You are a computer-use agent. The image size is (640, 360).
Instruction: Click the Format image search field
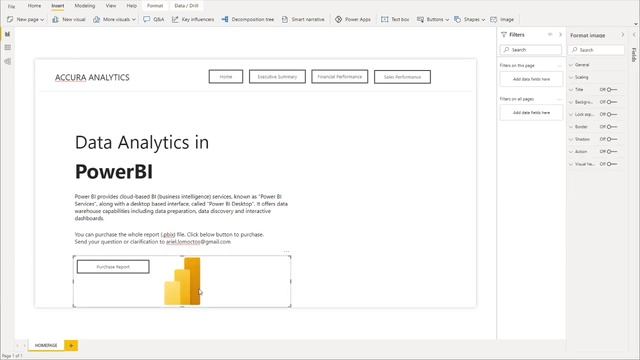coord(596,50)
